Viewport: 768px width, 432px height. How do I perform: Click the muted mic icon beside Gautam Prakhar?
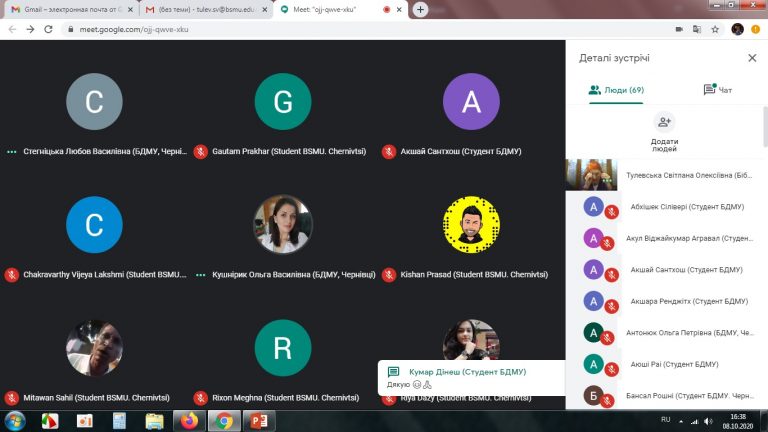(x=201, y=152)
